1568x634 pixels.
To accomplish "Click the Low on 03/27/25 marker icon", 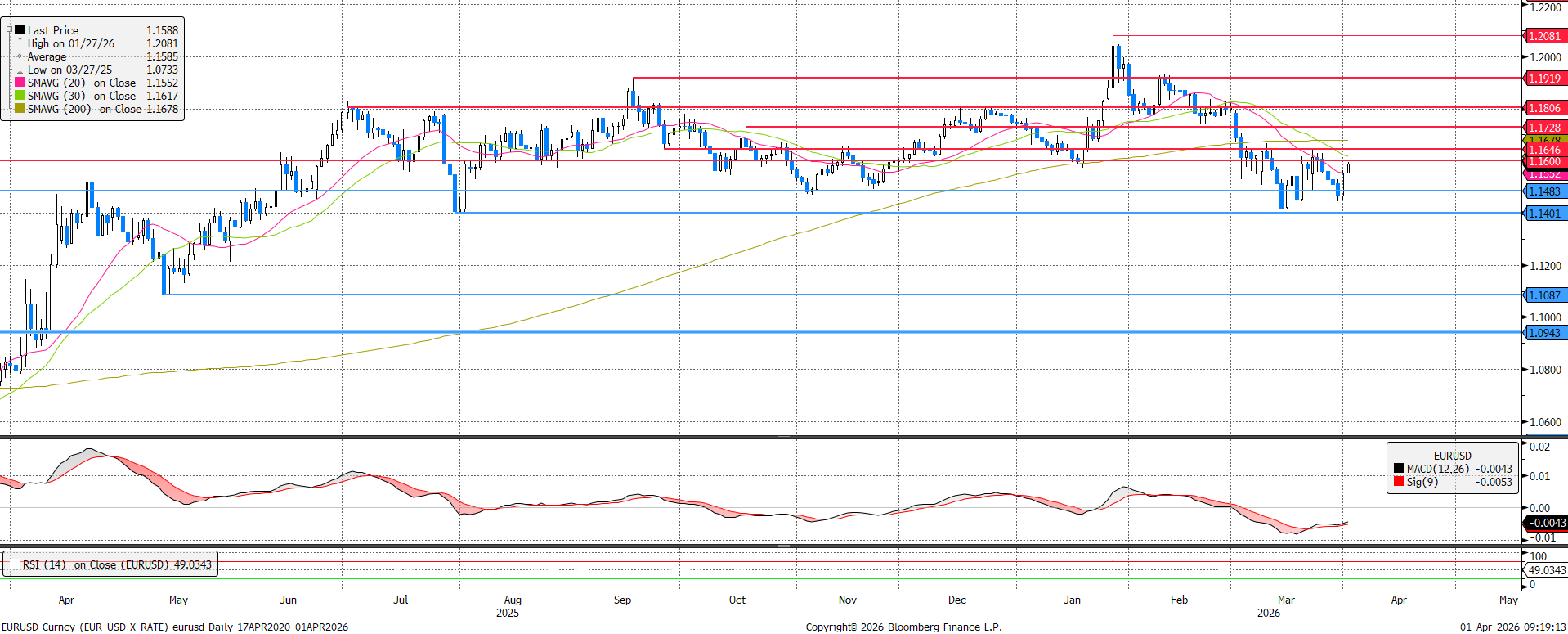I will (20, 70).
